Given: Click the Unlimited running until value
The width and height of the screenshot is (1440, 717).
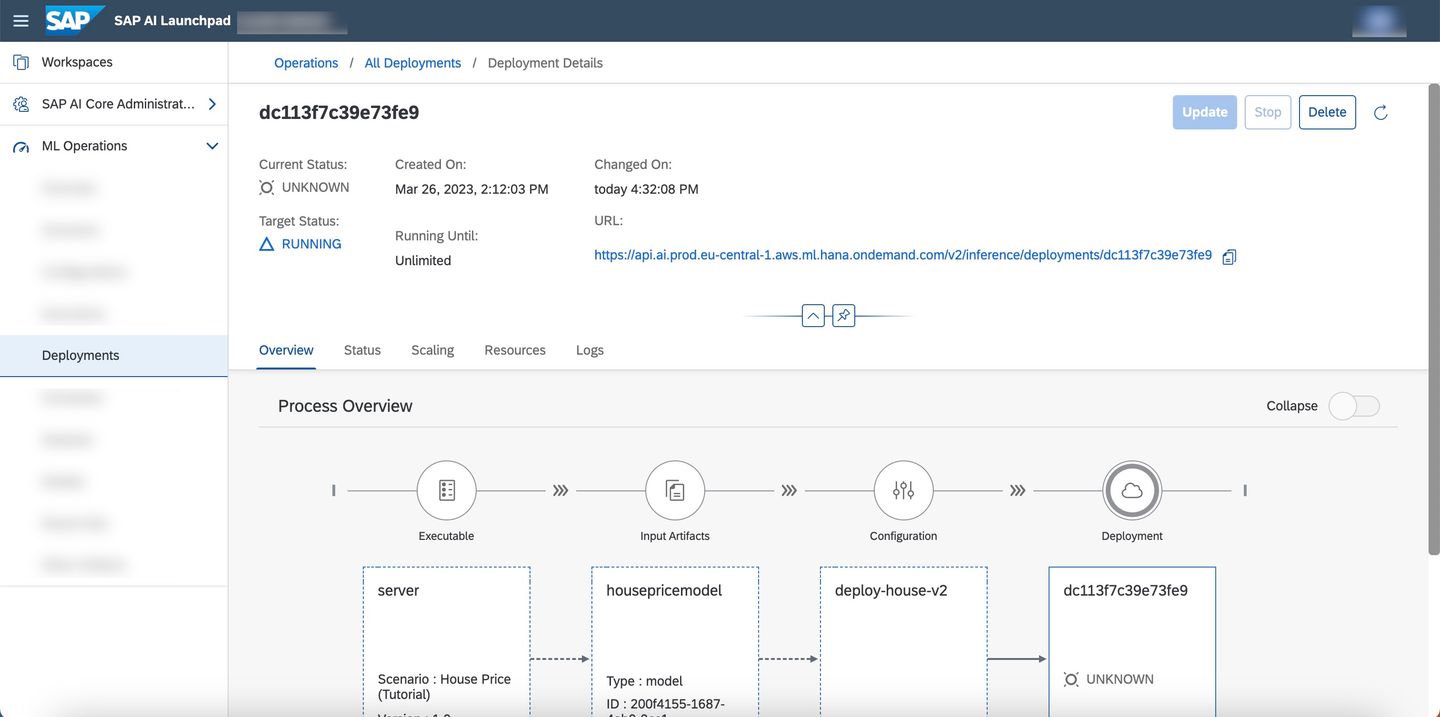Looking at the screenshot, I should pyautogui.click(x=423, y=260).
